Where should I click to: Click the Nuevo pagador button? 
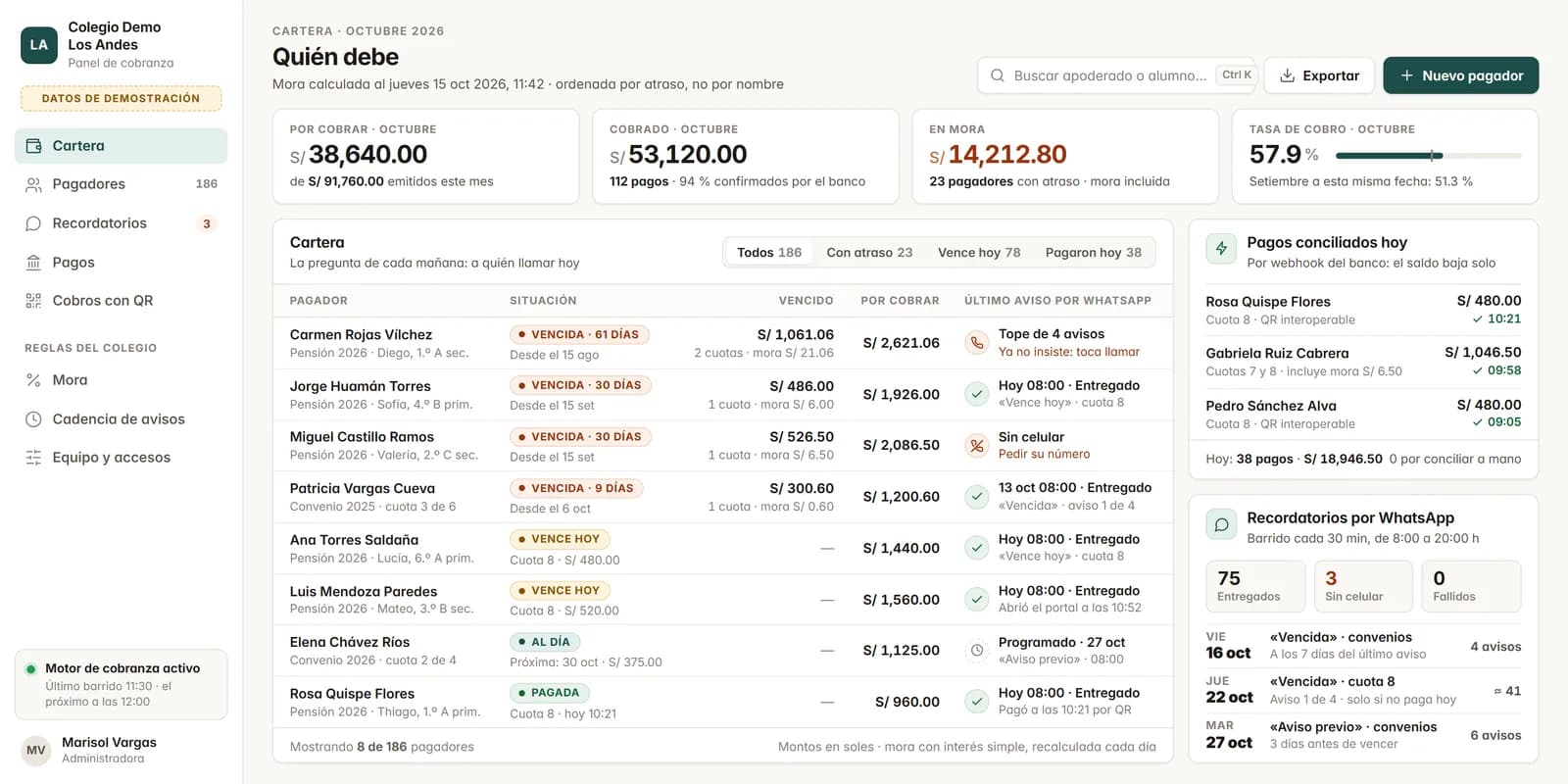click(x=1461, y=75)
